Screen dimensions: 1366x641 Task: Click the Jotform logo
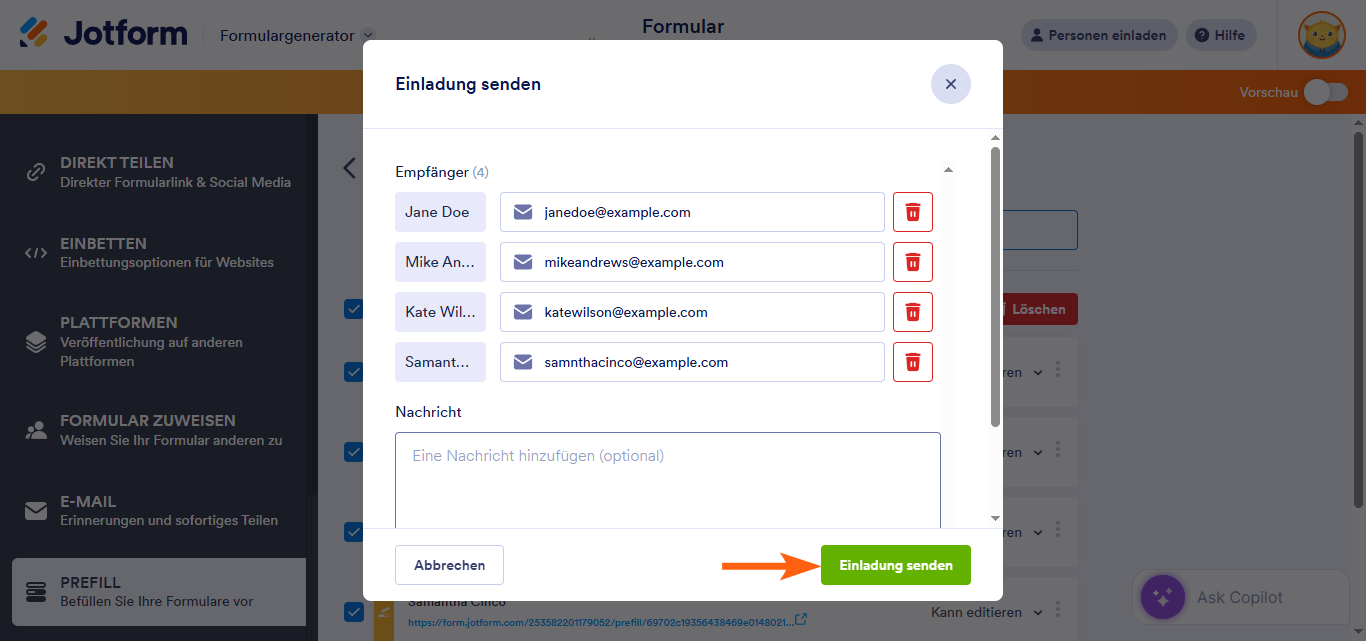click(x=104, y=35)
